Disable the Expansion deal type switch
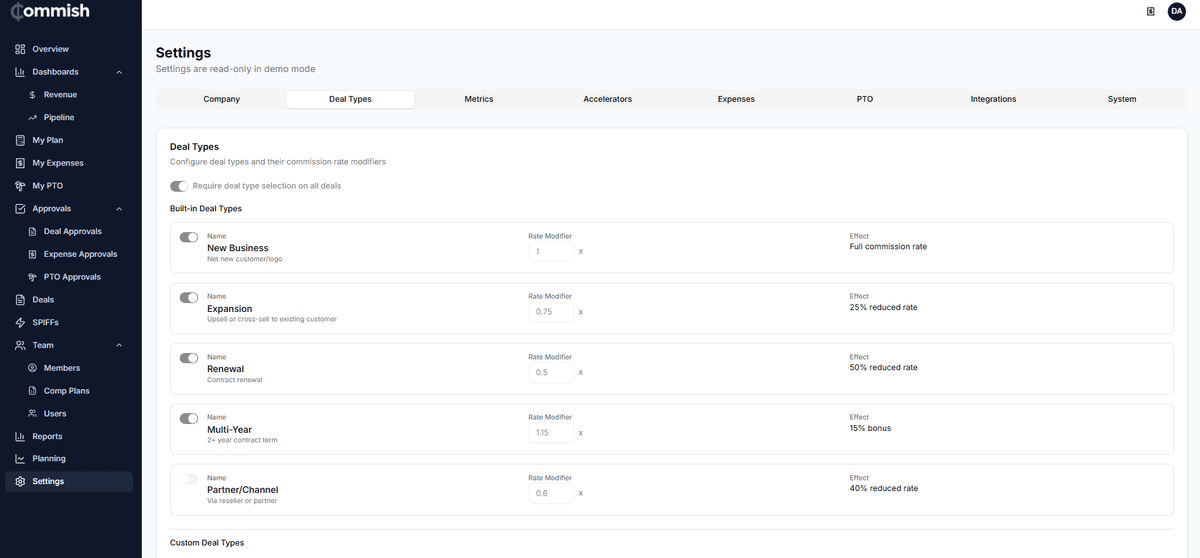Viewport: 1200px width, 558px height. point(189,297)
